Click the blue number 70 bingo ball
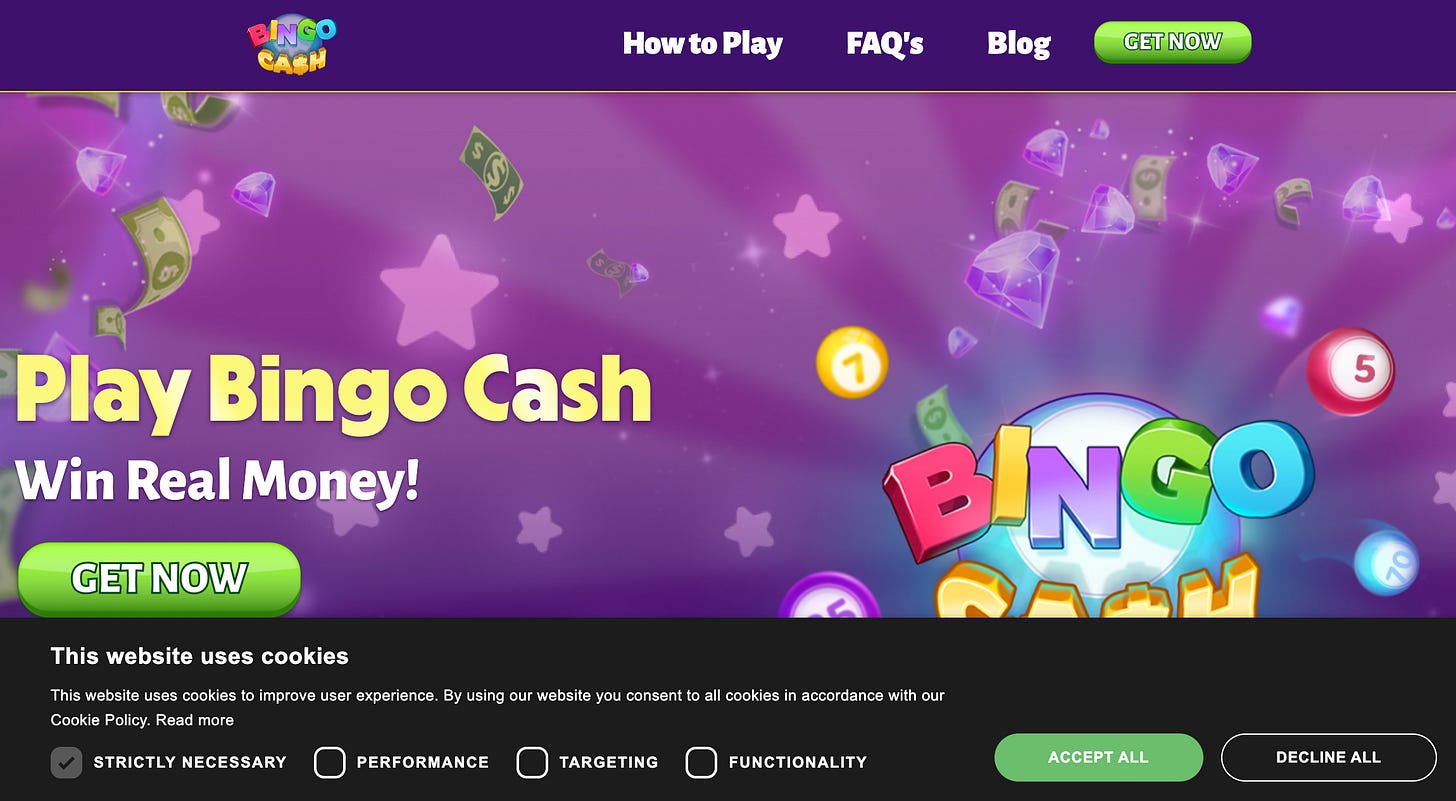1456x801 pixels. tap(1386, 563)
